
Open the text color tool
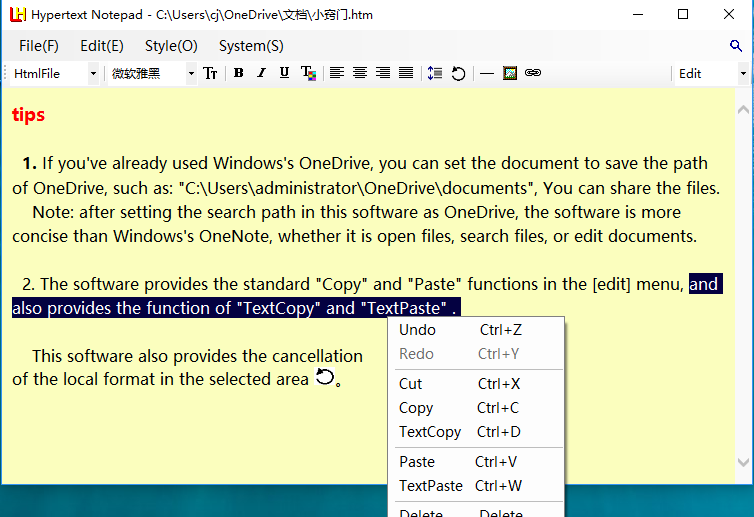click(308, 73)
